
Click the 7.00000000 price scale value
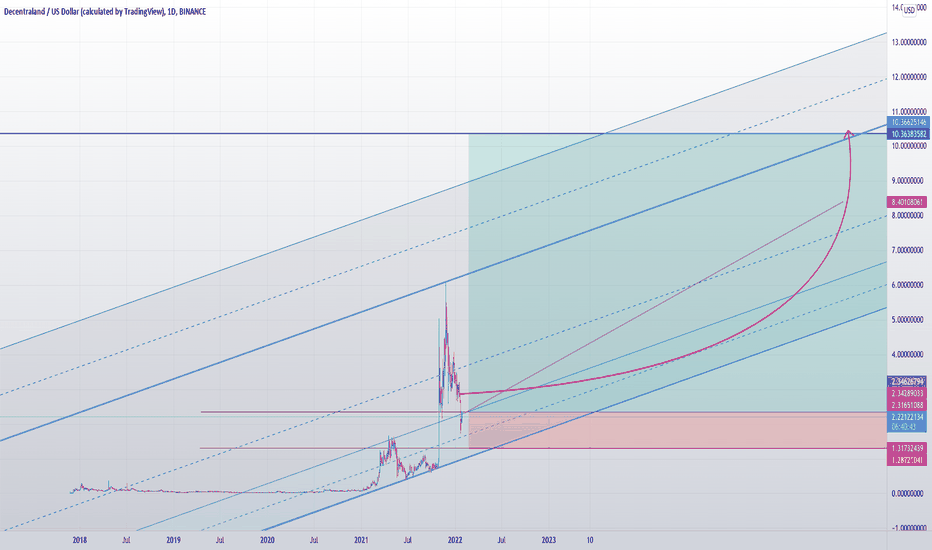(907, 250)
